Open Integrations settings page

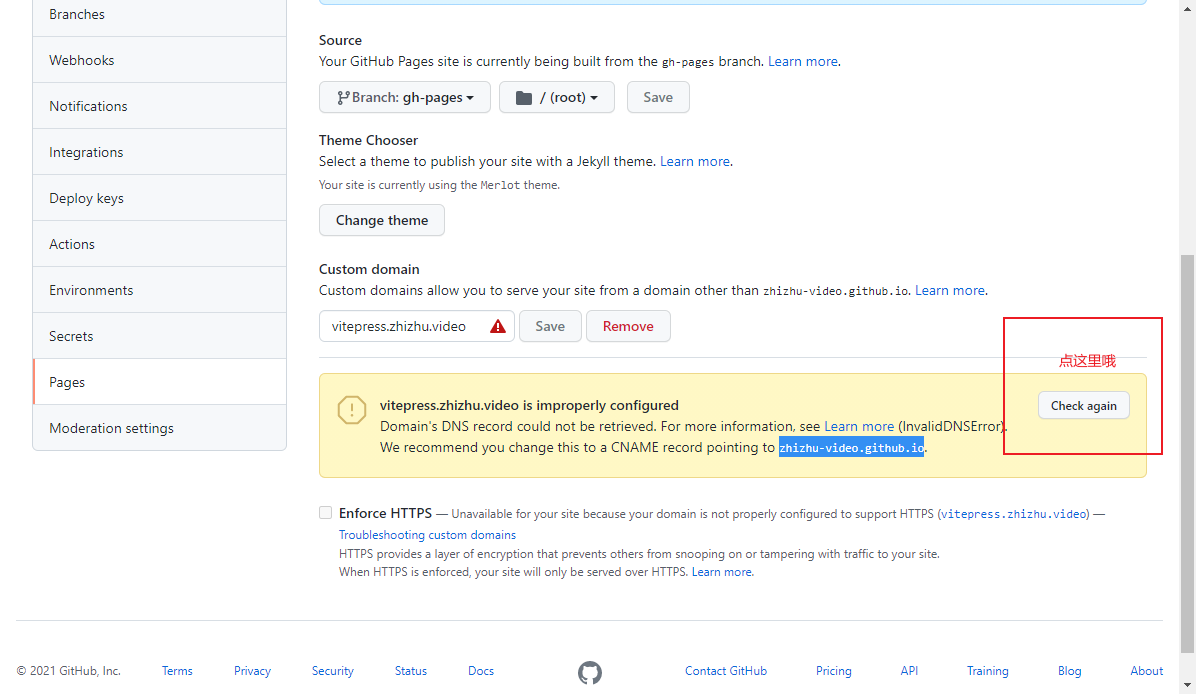point(159,153)
